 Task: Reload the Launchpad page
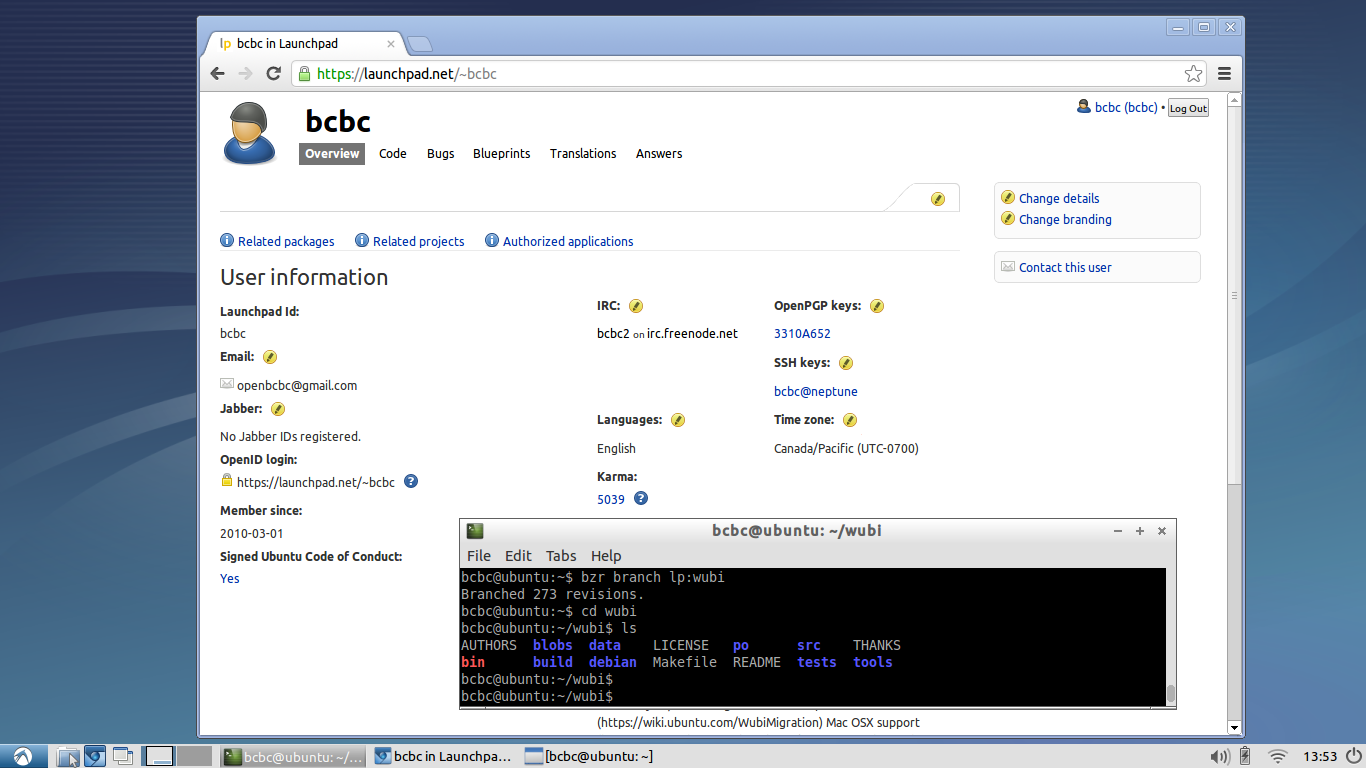tap(273, 74)
